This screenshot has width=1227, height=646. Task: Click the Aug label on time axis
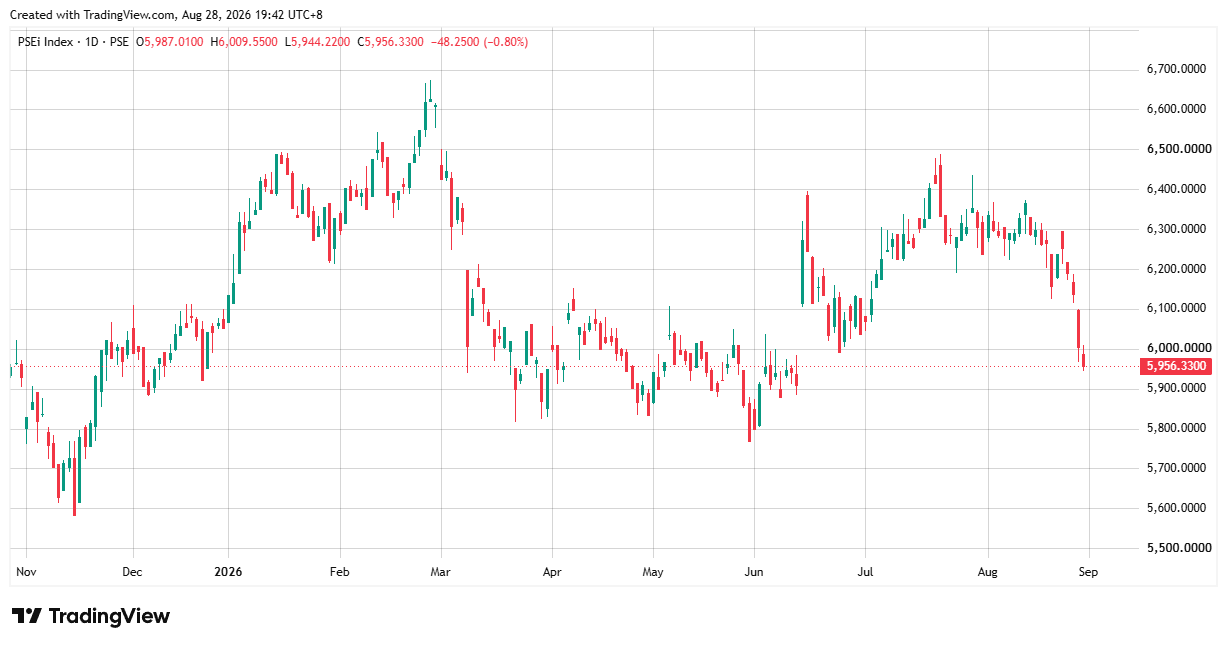[x=988, y=573]
